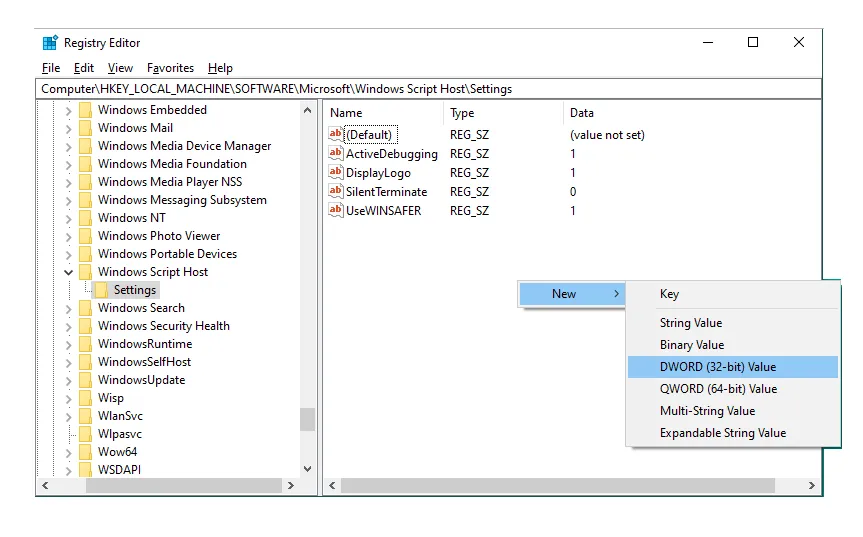Viewport: 863px width, 537px height.
Task: Choose Binary Value from the submenu
Action: click(x=733, y=345)
